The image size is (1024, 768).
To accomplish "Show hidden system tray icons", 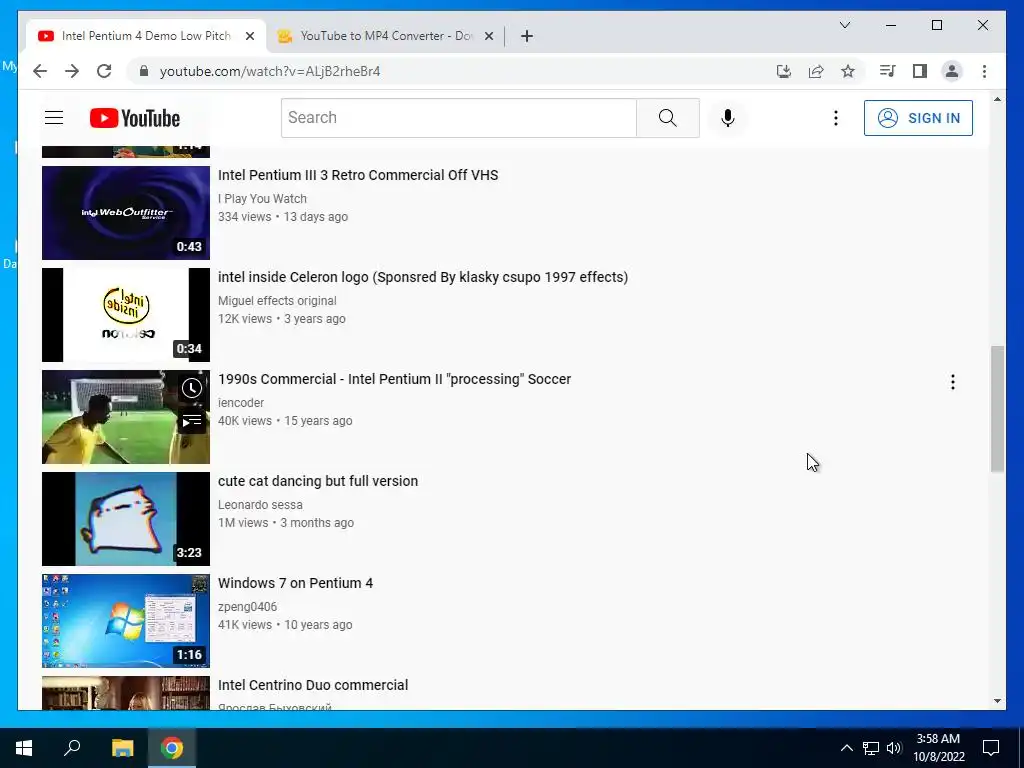I will point(846,748).
